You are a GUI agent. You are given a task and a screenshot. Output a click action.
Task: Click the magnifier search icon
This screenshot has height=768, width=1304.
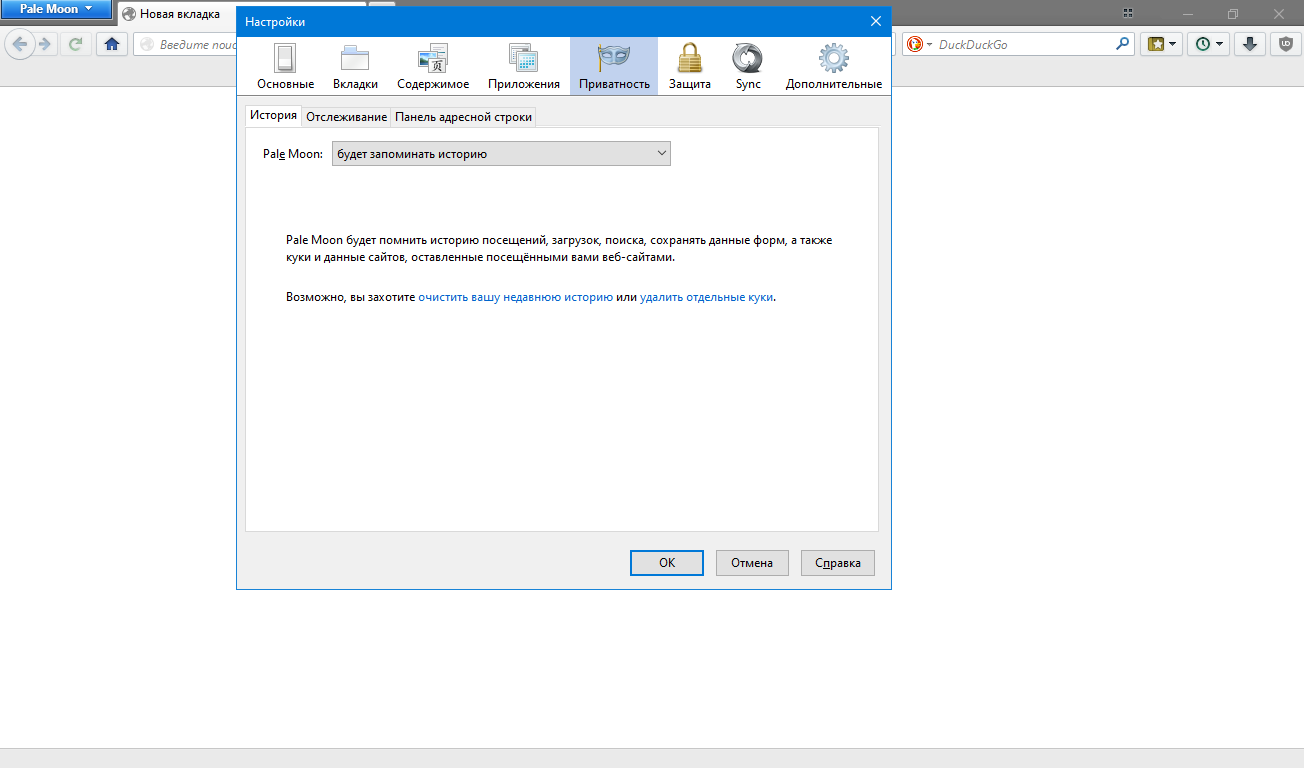[x=1123, y=44]
